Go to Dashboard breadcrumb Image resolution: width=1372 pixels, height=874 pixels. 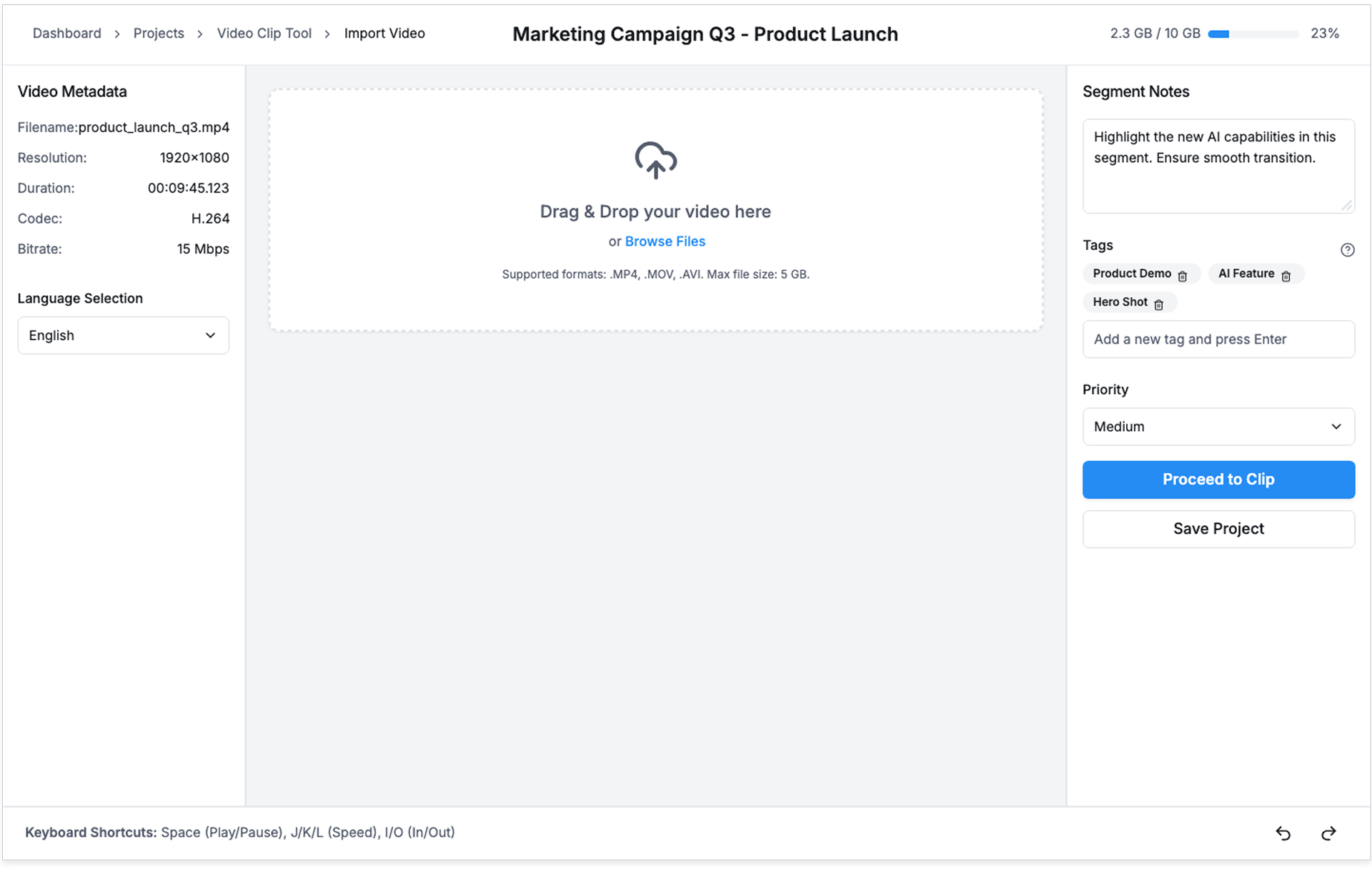(x=66, y=34)
